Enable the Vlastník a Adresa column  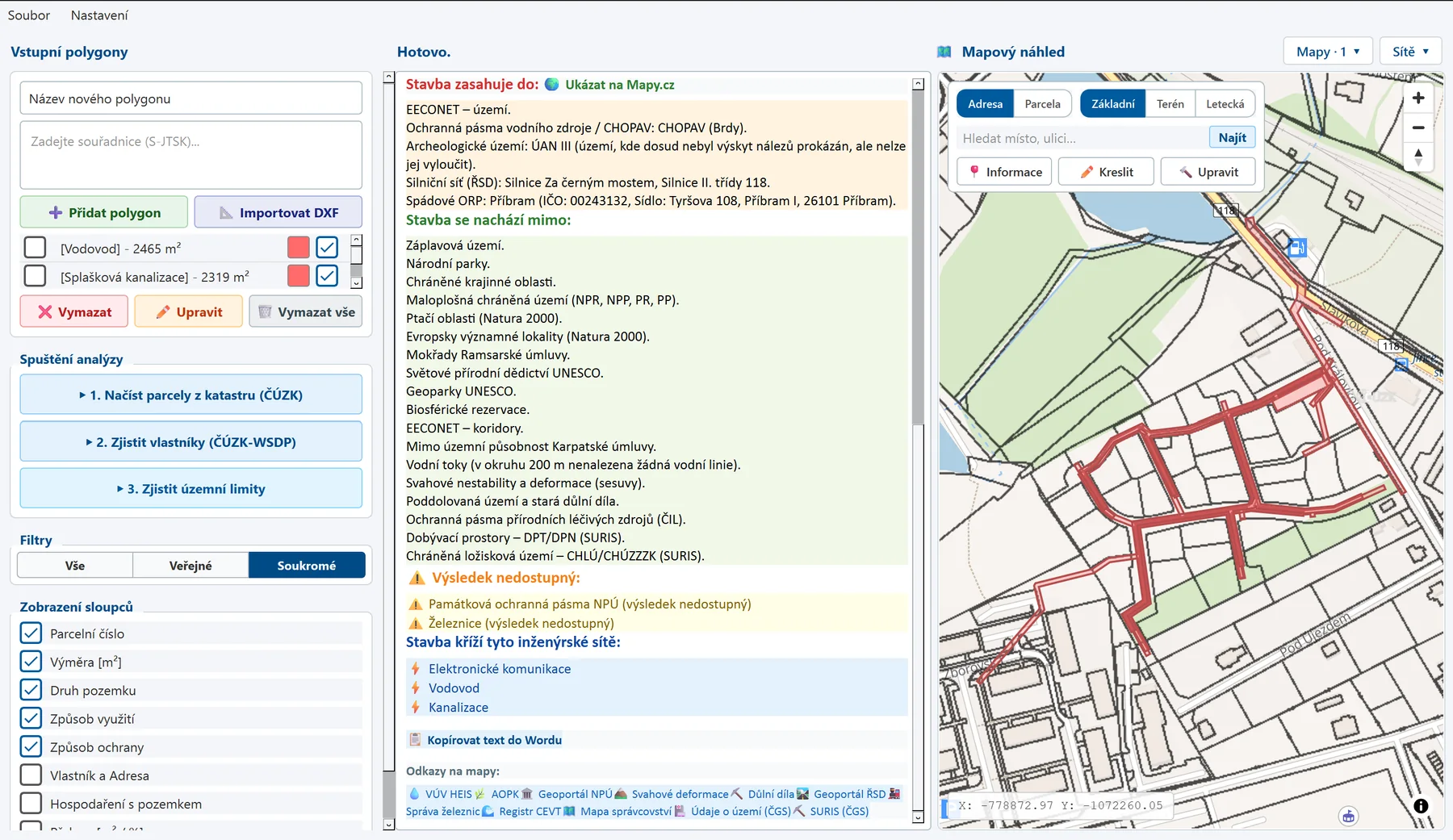coord(31,775)
